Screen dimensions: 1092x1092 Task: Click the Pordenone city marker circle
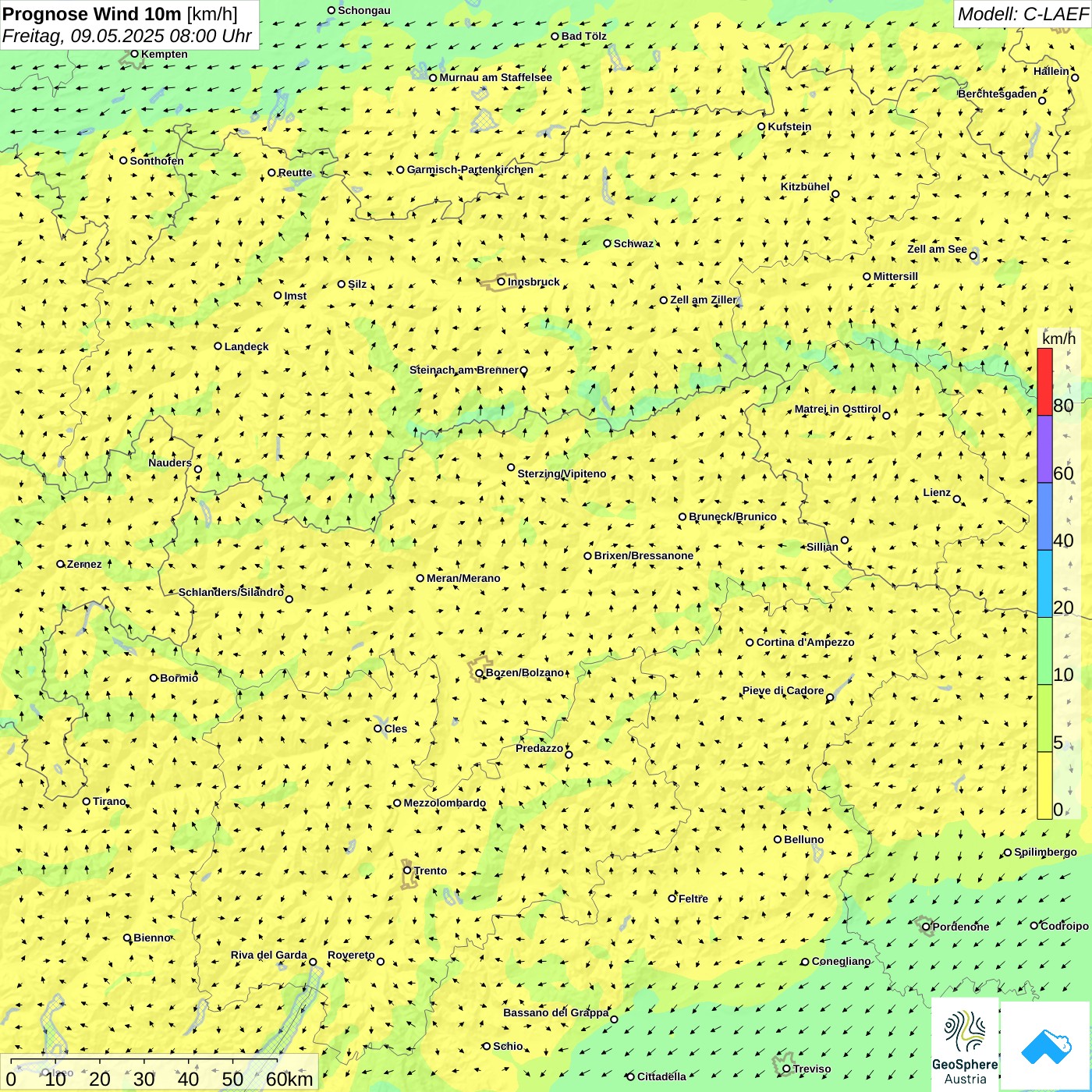(x=926, y=927)
